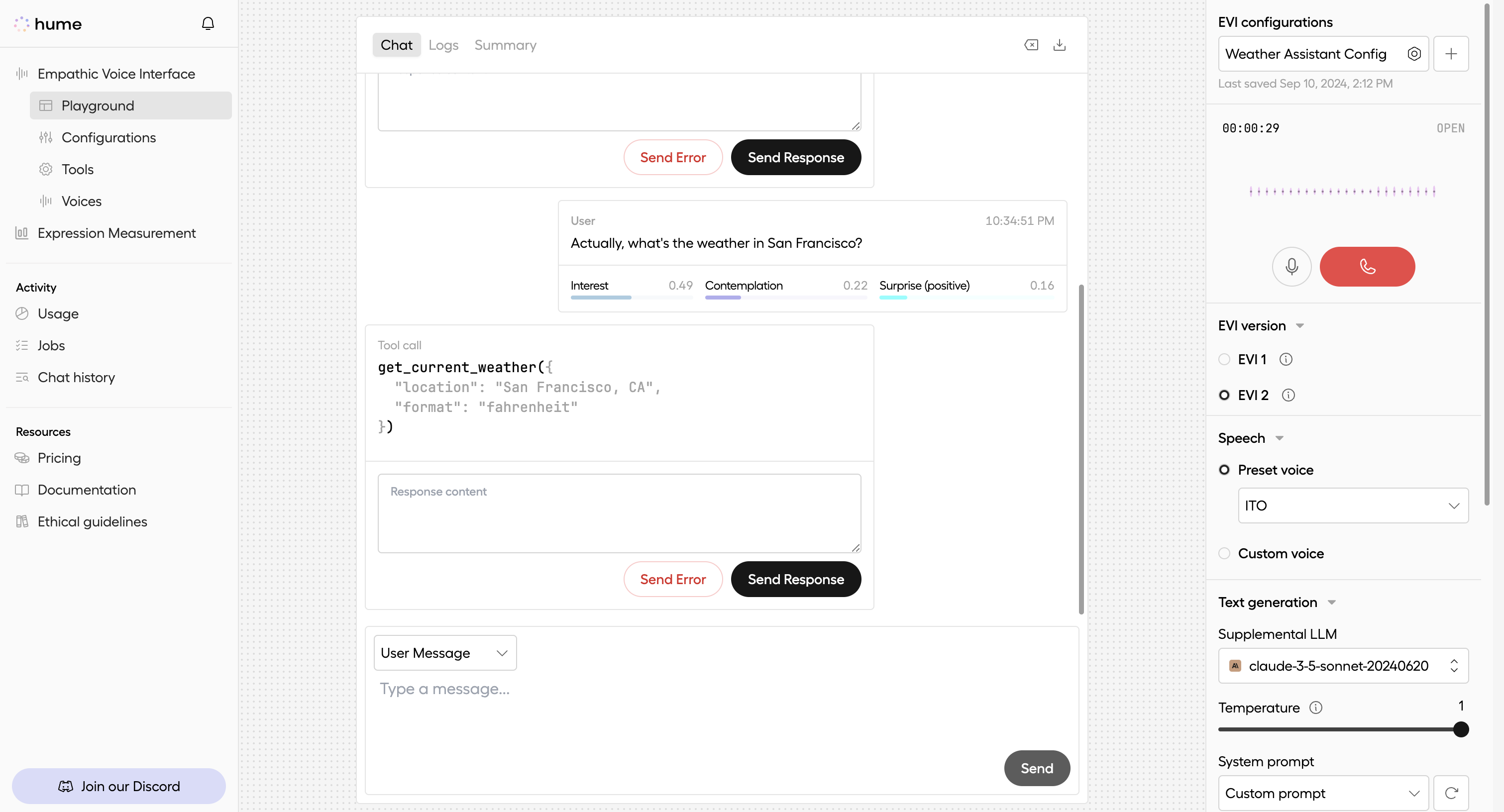Select the EVI 1 radio button
This screenshot has width=1504, height=812.
[x=1224, y=359]
